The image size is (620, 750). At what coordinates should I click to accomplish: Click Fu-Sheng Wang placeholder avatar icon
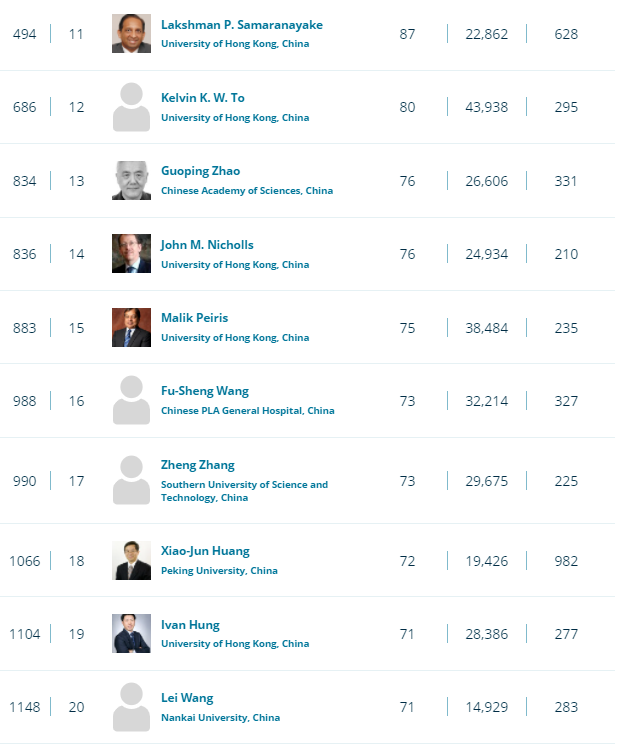131,400
